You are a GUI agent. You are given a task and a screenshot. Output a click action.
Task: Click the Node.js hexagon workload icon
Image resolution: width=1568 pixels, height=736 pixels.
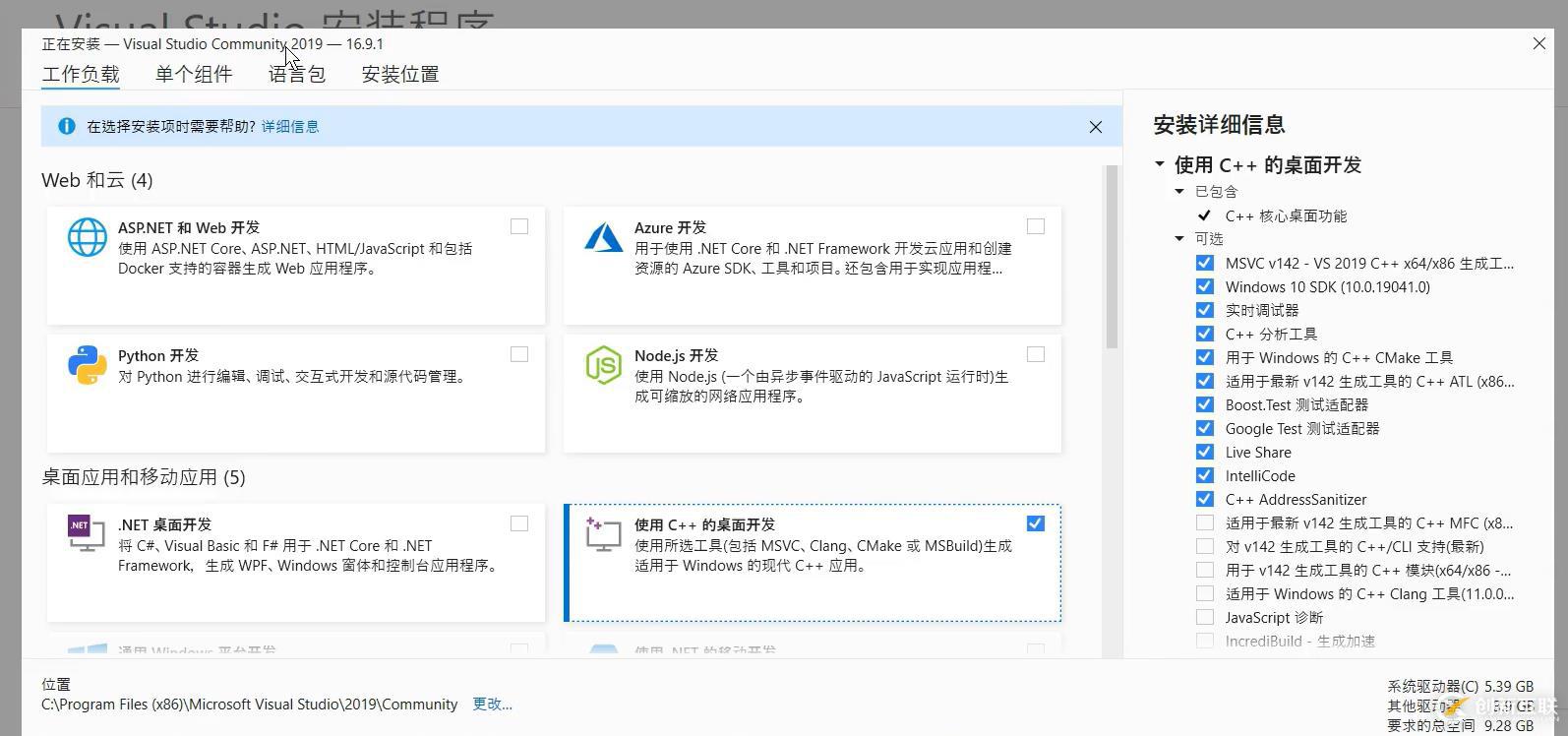click(603, 365)
